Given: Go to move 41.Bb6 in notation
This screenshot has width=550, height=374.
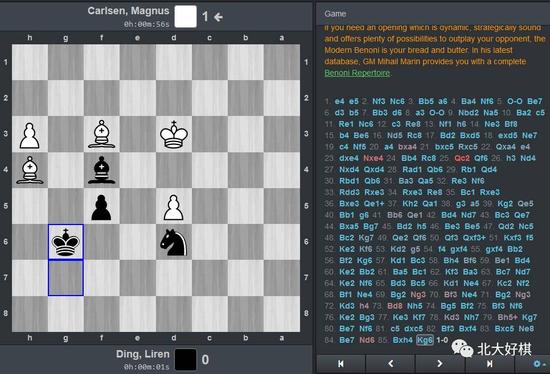Looking at the screenshot, I should pyautogui.click(x=395, y=215).
